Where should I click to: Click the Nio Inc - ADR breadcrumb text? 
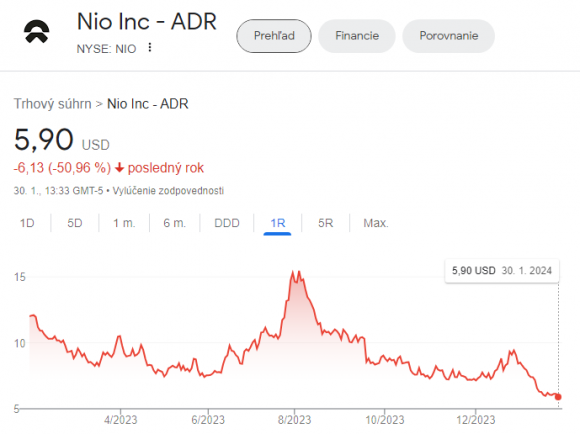click(x=148, y=104)
